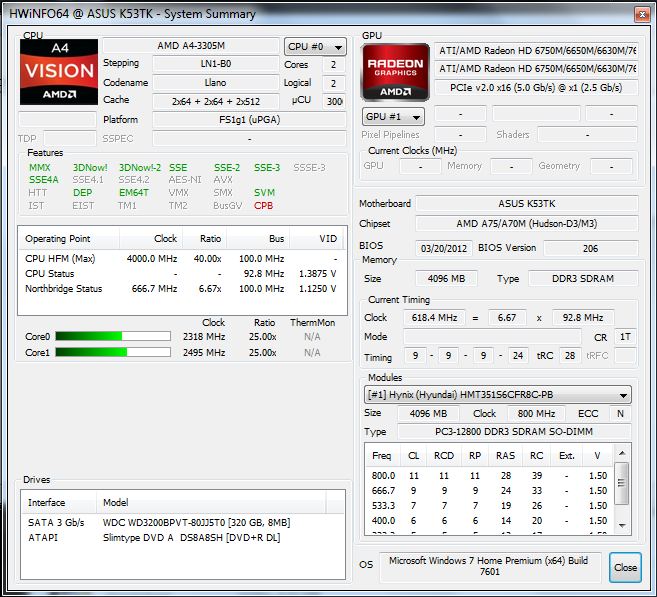Click the SVM feature label
657x597 pixels.
click(x=264, y=193)
